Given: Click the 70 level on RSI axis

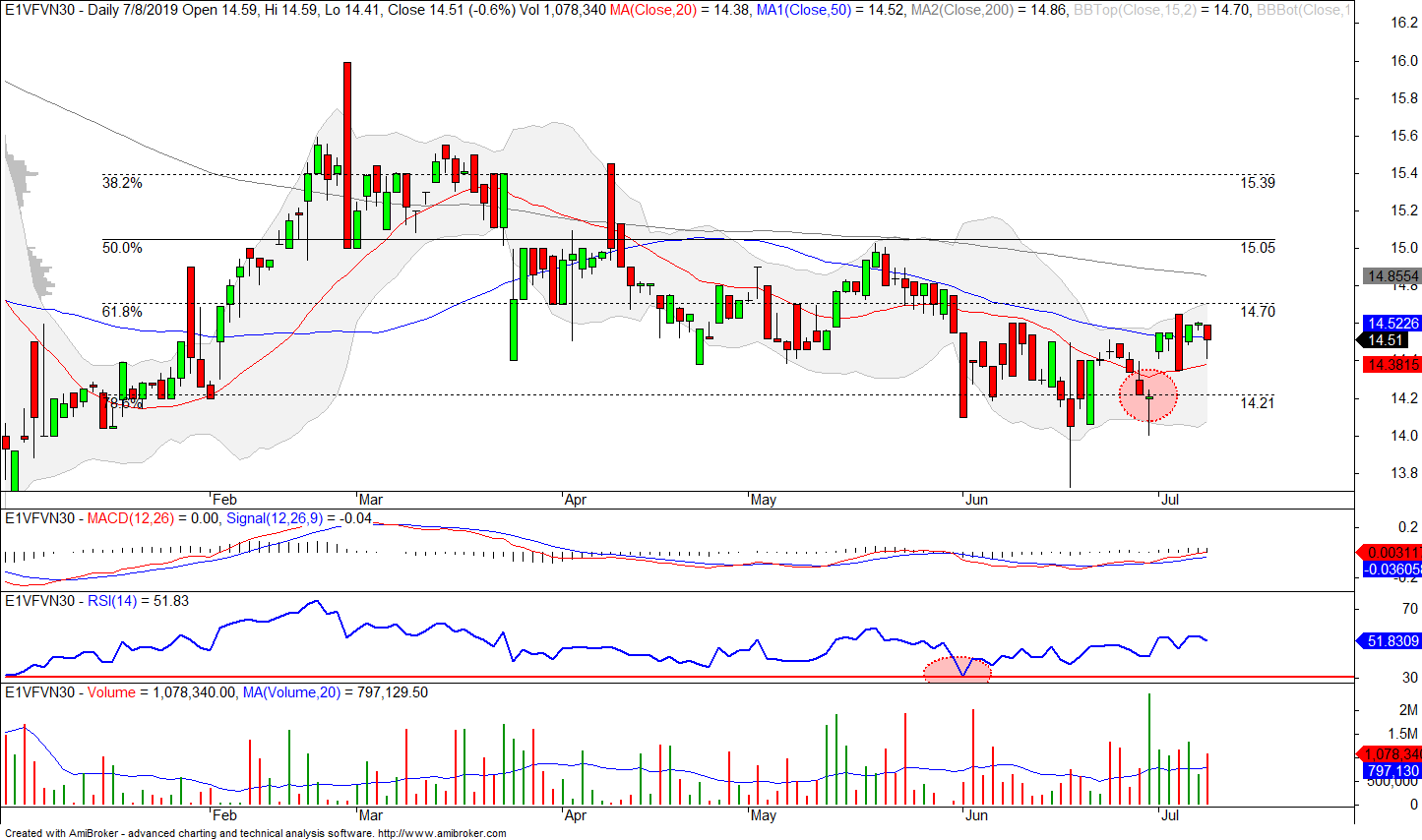Looking at the screenshot, I should coord(1410,610).
